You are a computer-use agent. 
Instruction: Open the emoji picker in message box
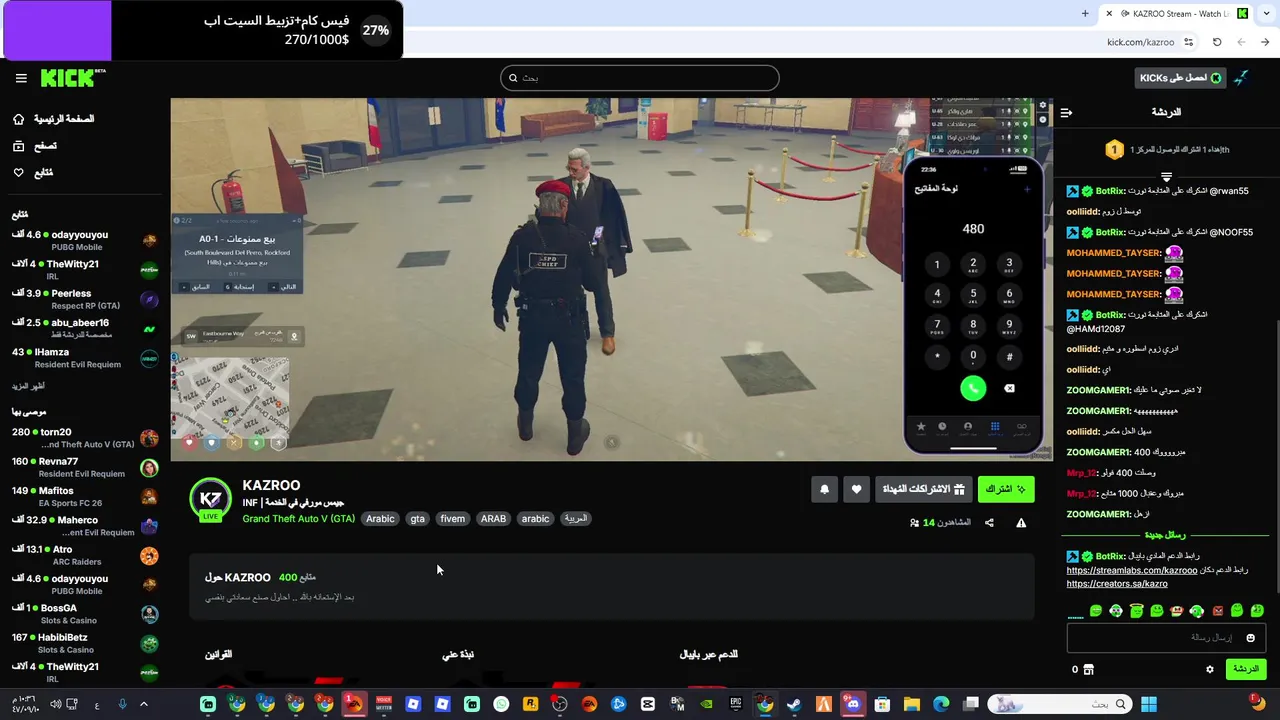coord(1250,638)
